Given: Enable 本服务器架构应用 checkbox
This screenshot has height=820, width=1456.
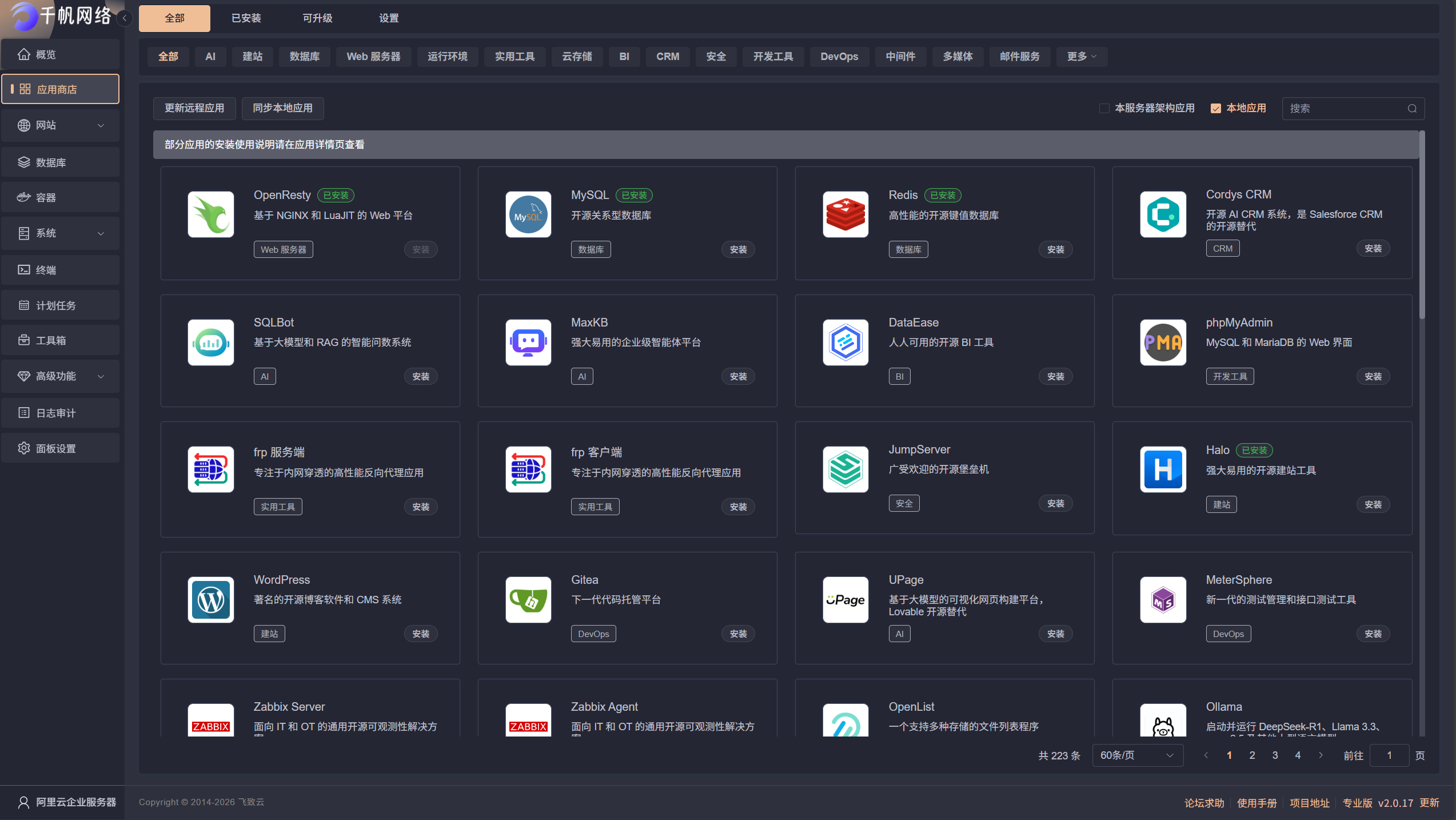Looking at the screenshot, I should point(1104,109).
